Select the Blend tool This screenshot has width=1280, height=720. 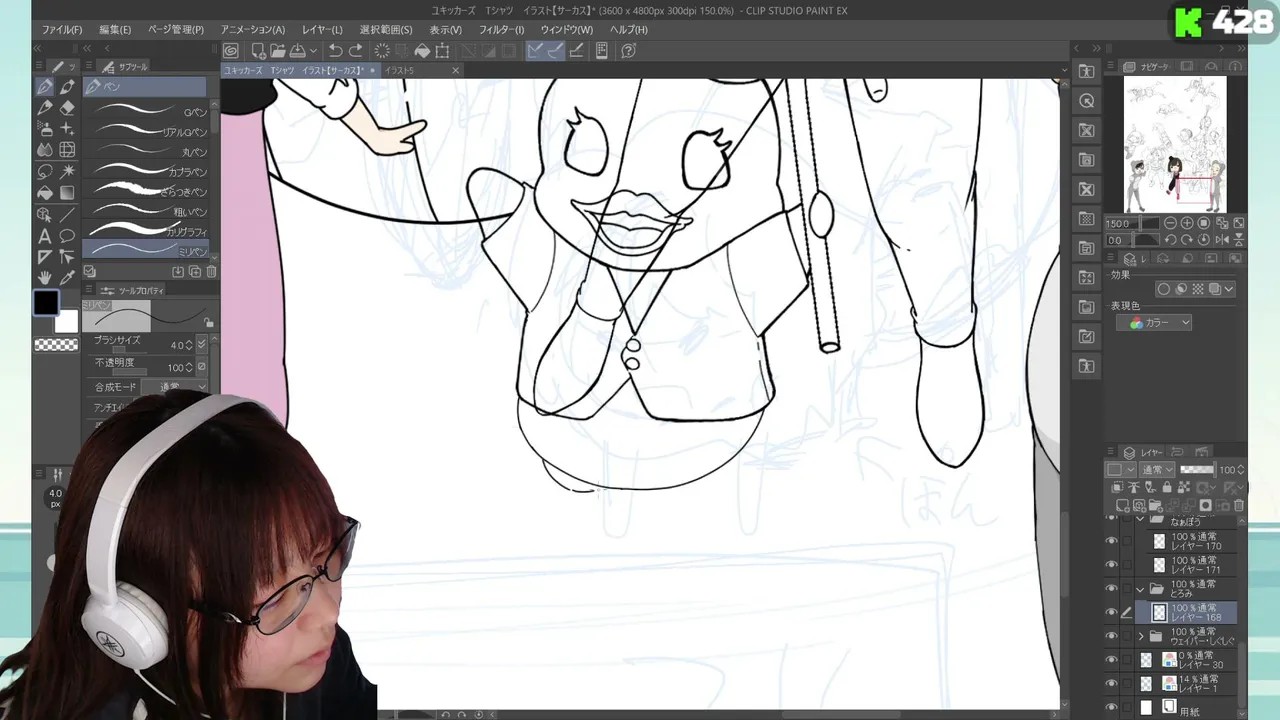pyautogui.click(x=45, y=150)
